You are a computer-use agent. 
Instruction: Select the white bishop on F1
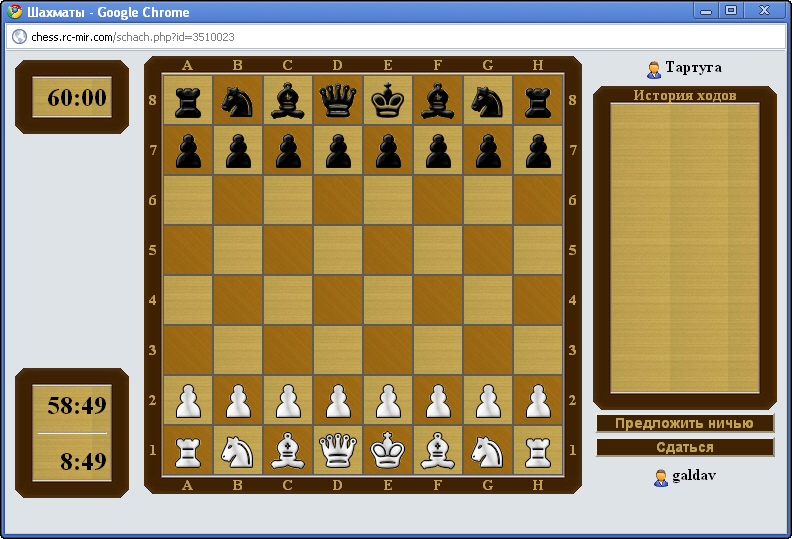tap(438, 450)
